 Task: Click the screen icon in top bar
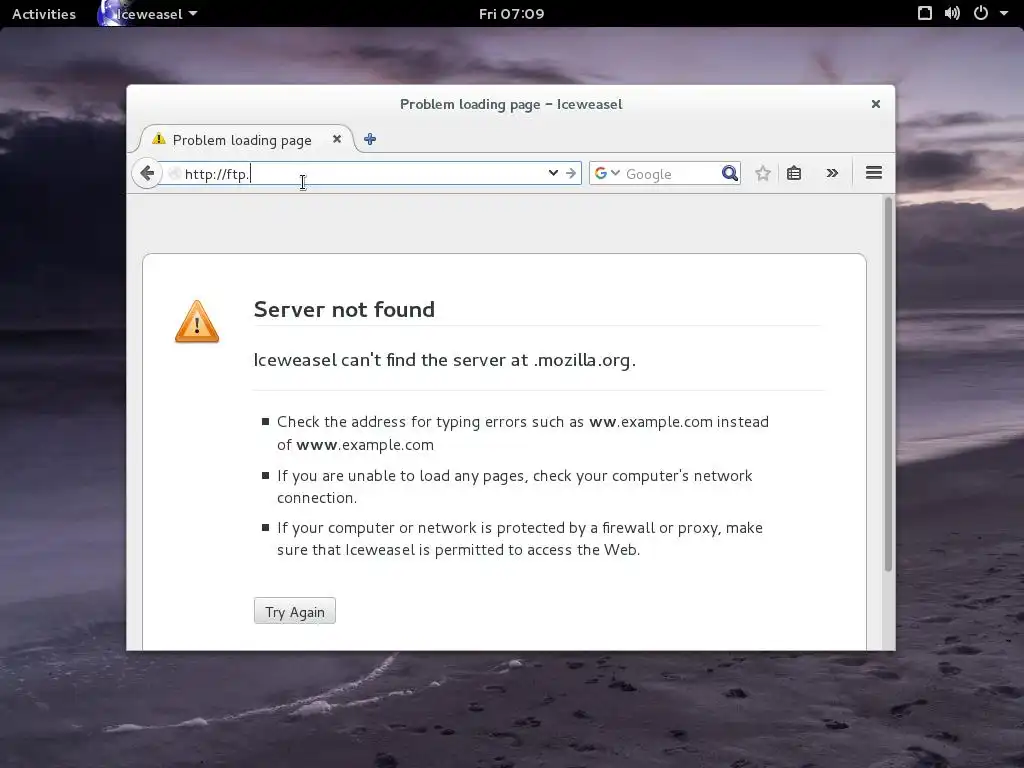925,14
